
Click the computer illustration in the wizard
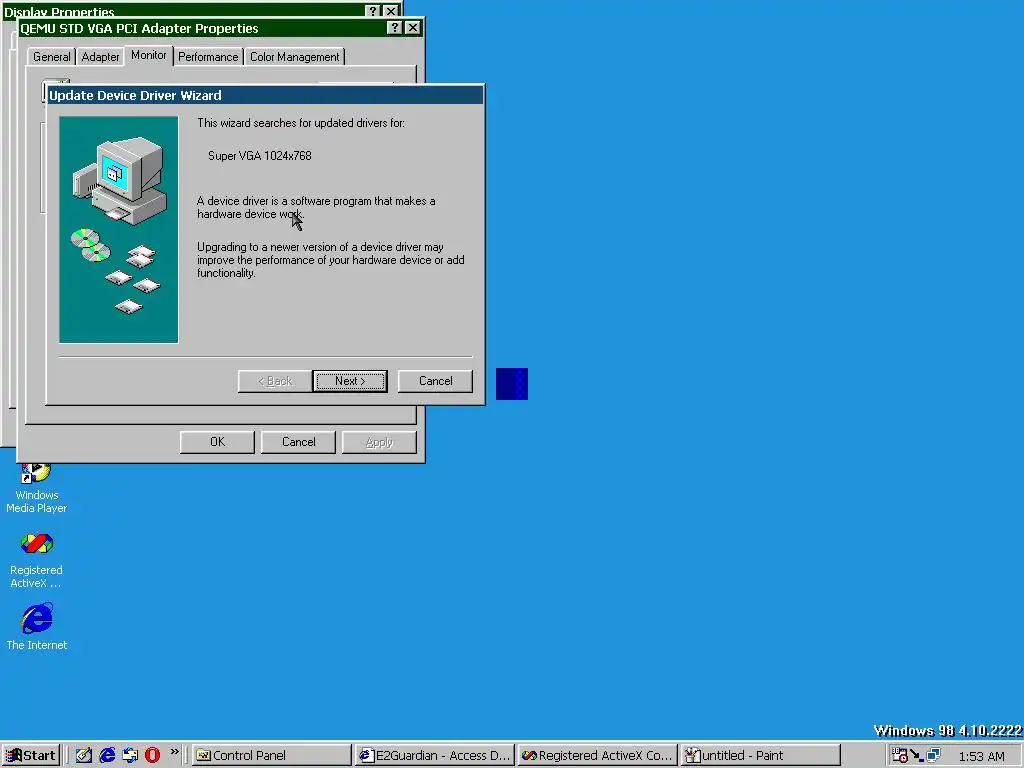pyautogui.click(x=118, y=229)
